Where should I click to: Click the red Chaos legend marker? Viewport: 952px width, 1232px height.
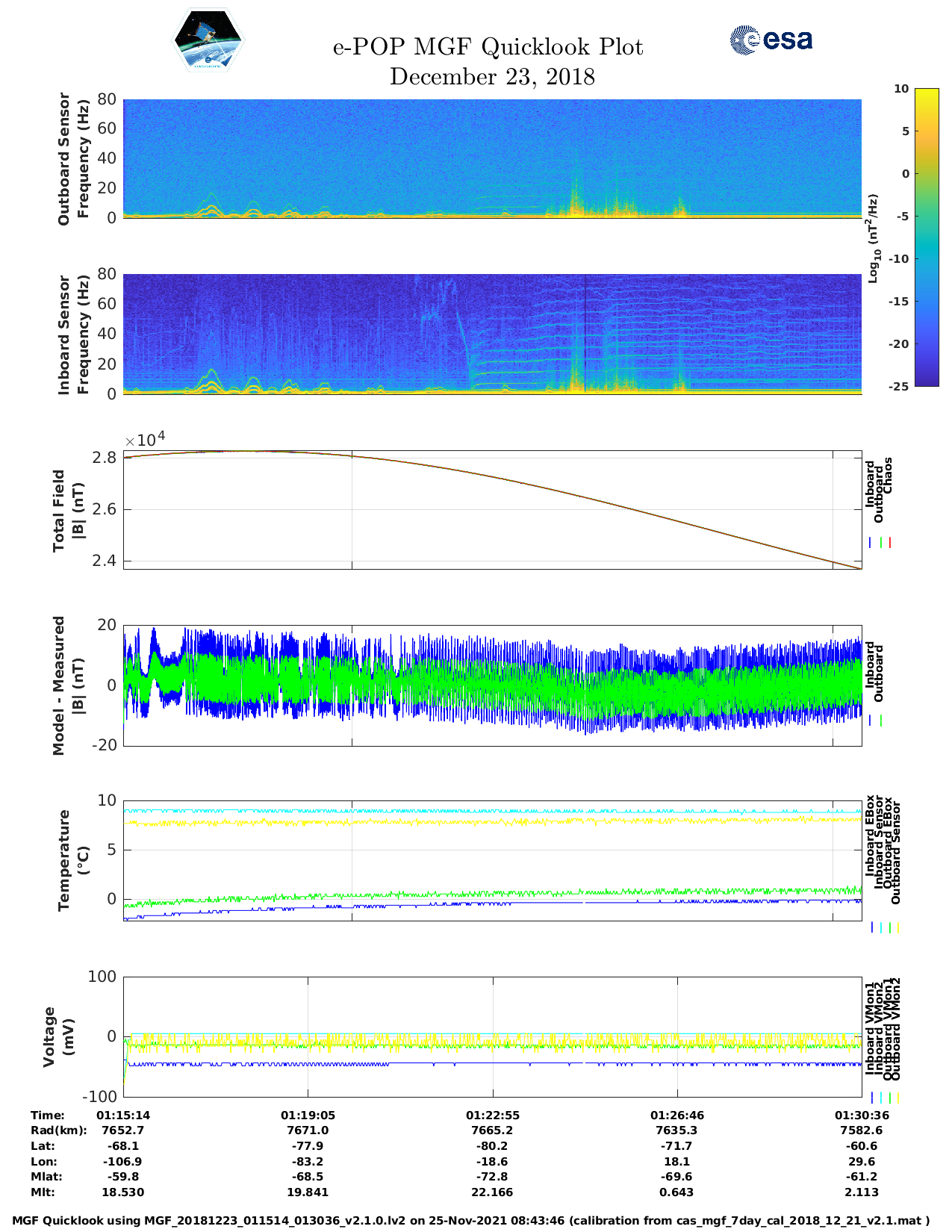point(890,543)
